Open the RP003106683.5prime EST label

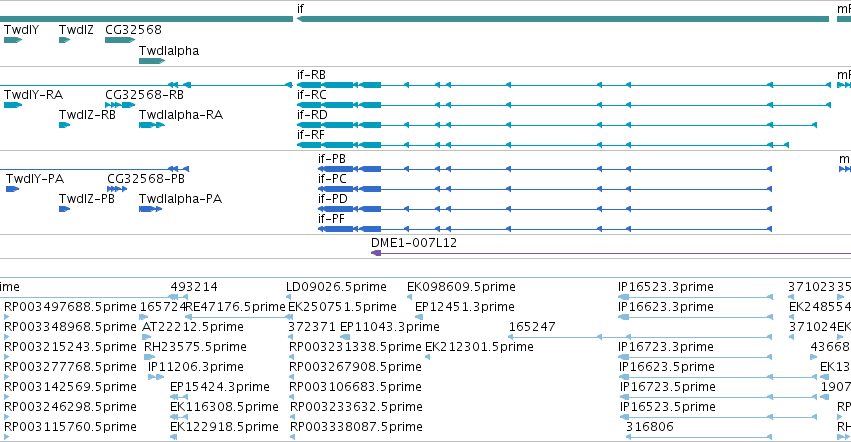click(355, 387)
